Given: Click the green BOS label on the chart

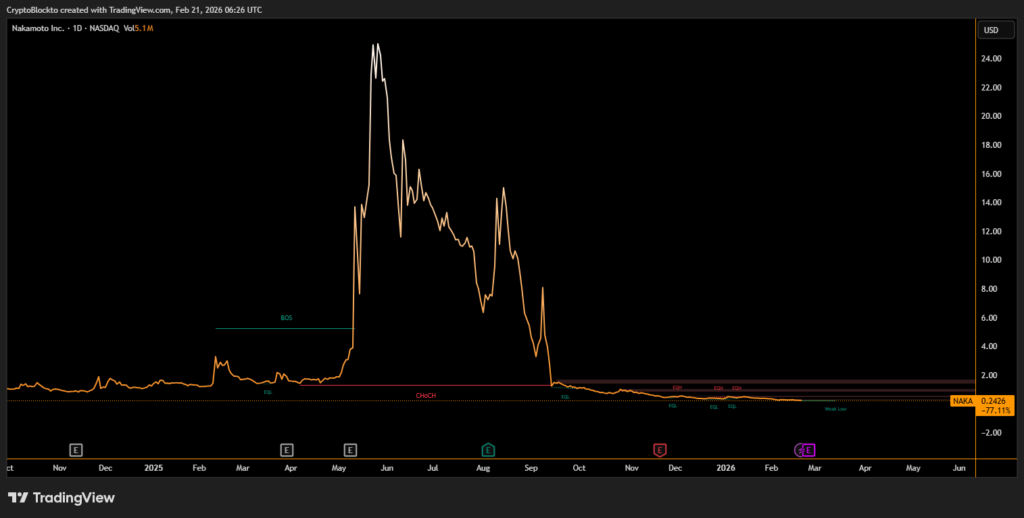Looking at the screenshot, I should tap(286, 318).
